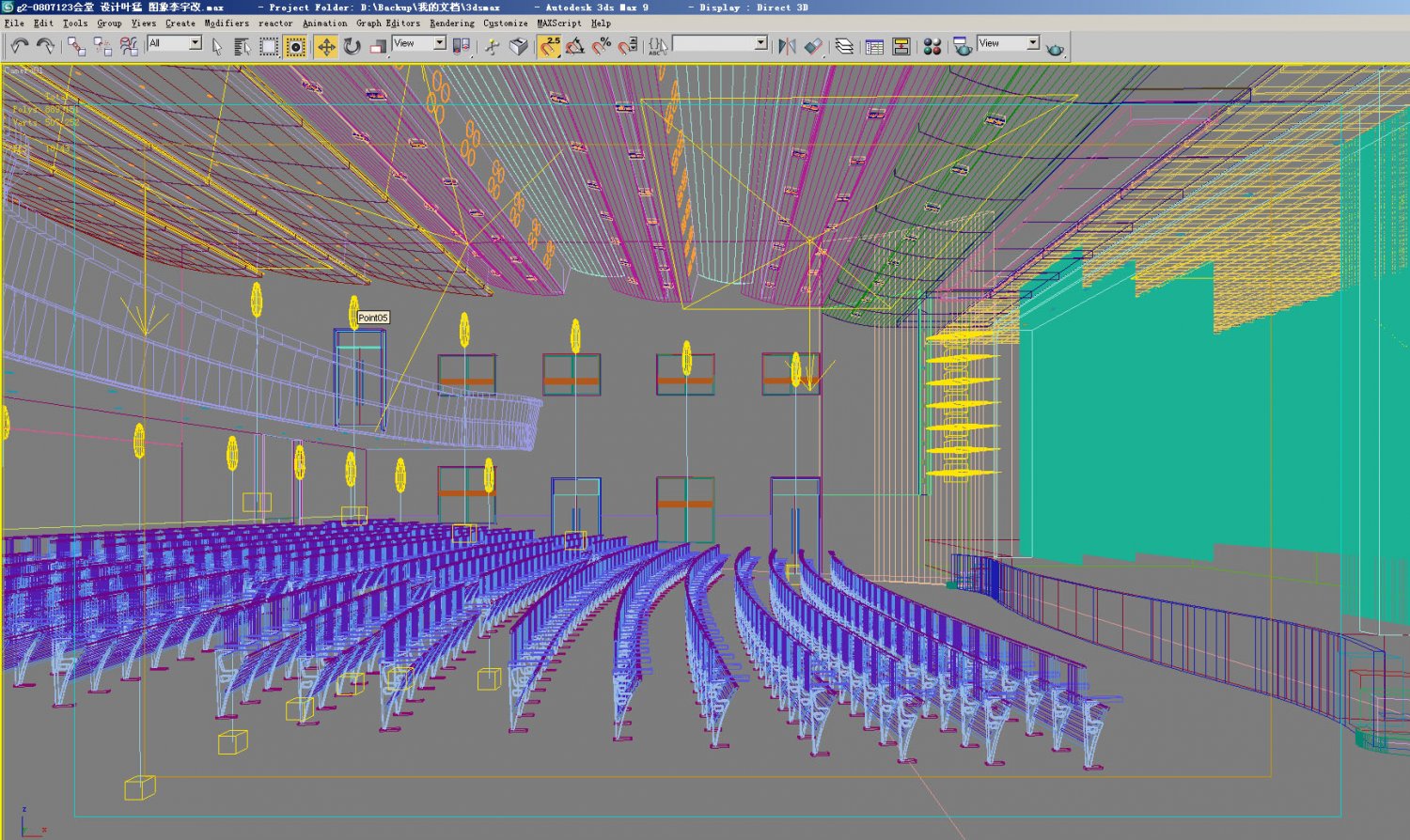Toggle Percent Snap on the toolbar
The width and height of the screenshot is (1410, 840).
tap(602, 43)
